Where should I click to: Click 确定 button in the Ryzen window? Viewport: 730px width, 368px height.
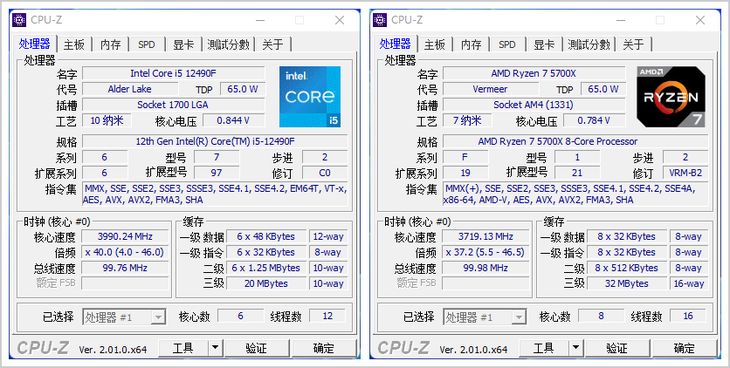684,348
